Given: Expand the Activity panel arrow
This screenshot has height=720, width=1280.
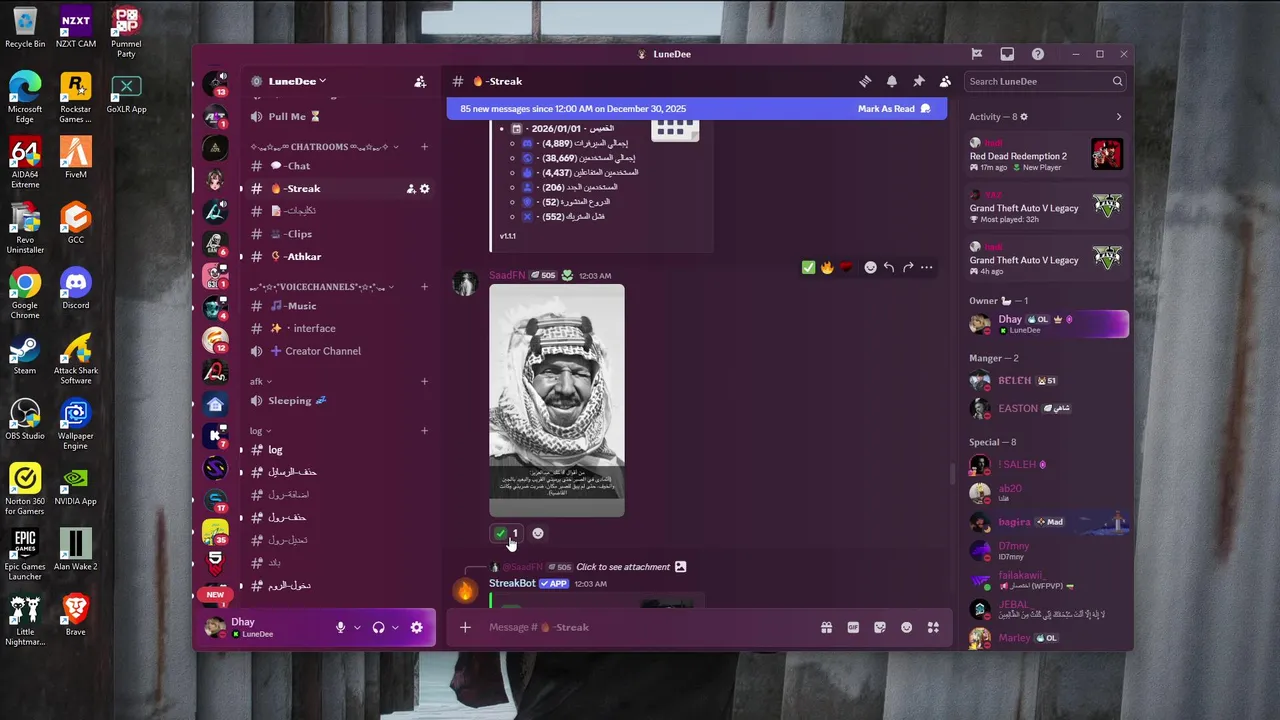Looking at the screenshot, I should (x=1118, y=117).
